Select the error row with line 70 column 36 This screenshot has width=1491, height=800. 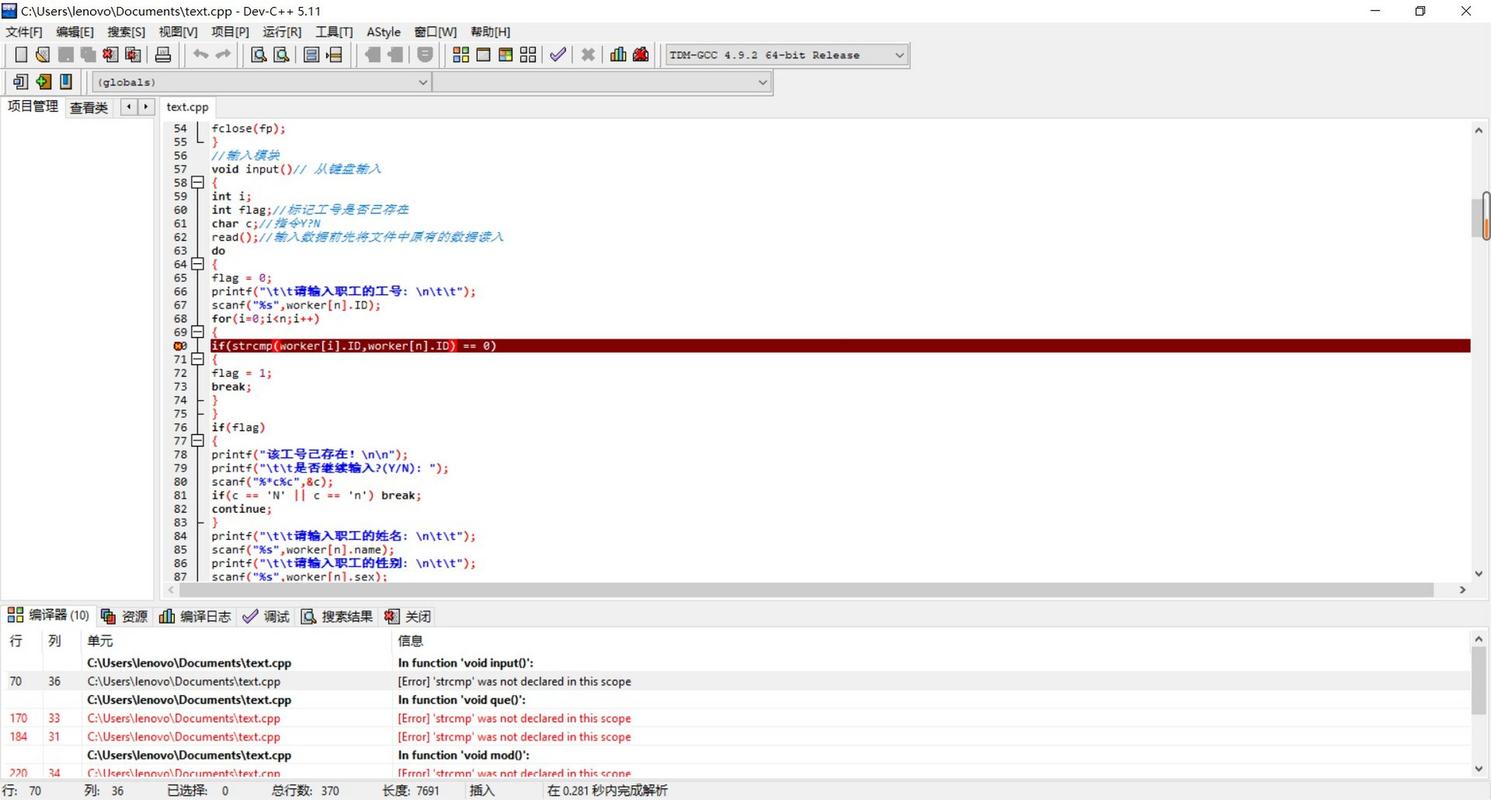click(x=737, y=681)
